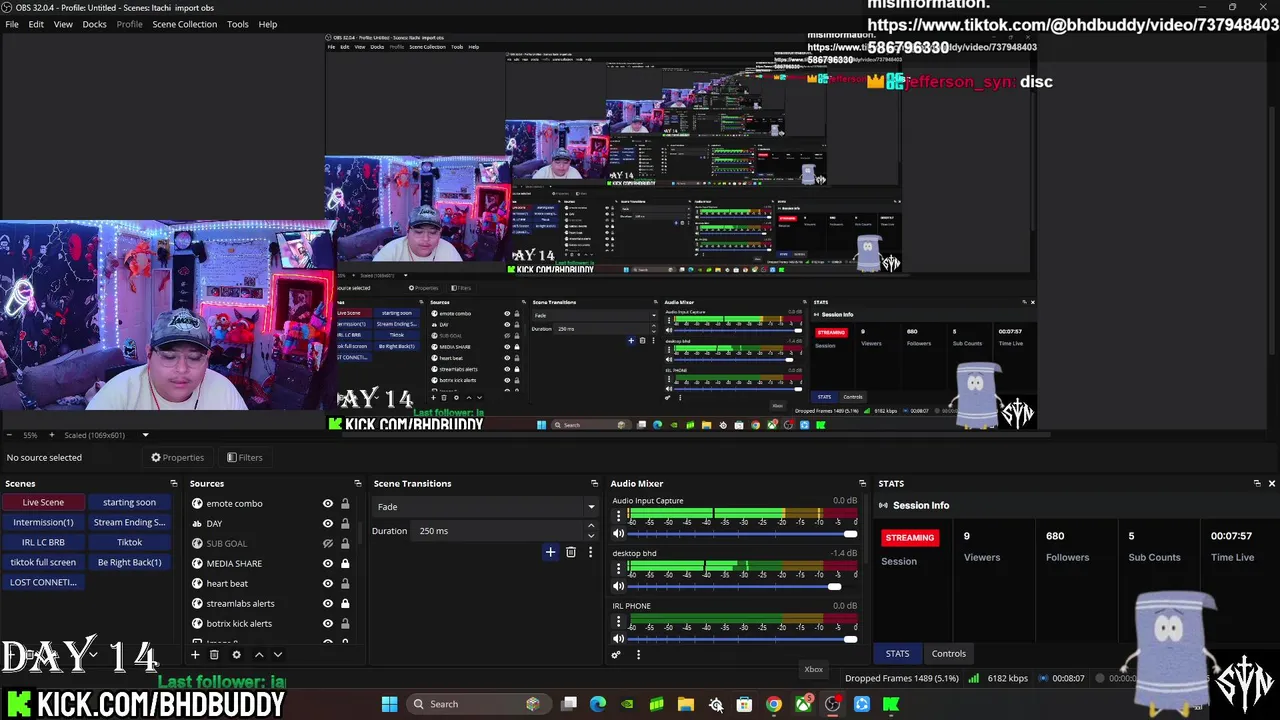Open source properties gear icon
This screenshot has height=720, width=1280.
pos(236,655)
